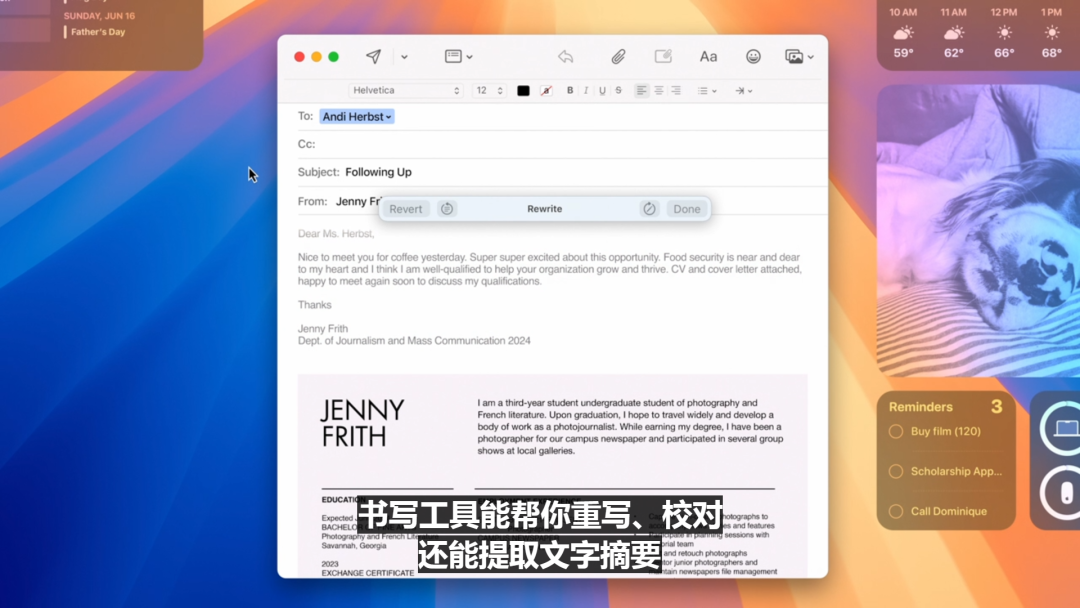
Task: Open the header fields dropdown
Action: point(459,56)
